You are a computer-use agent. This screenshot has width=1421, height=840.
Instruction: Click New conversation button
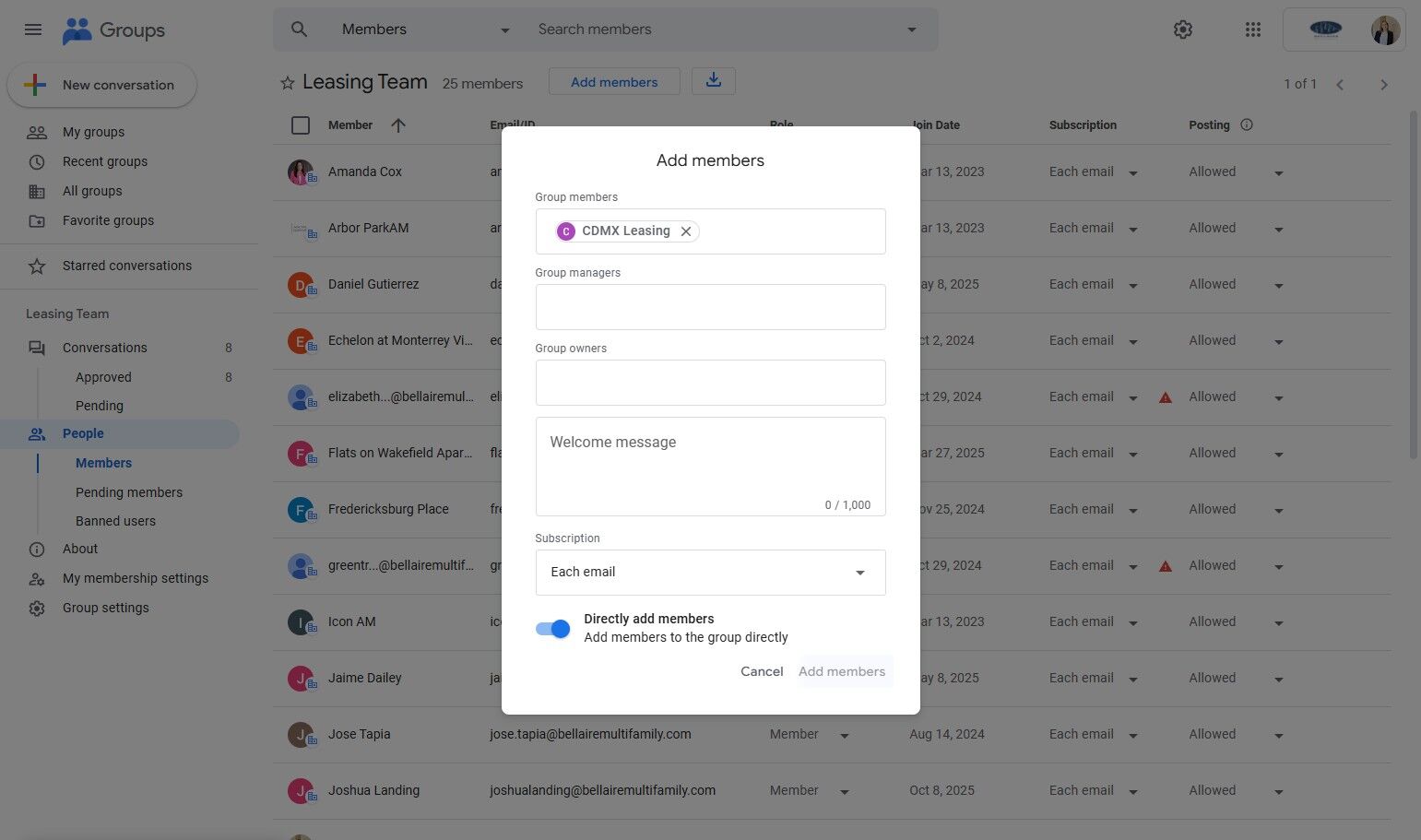[x=101, y=85]
